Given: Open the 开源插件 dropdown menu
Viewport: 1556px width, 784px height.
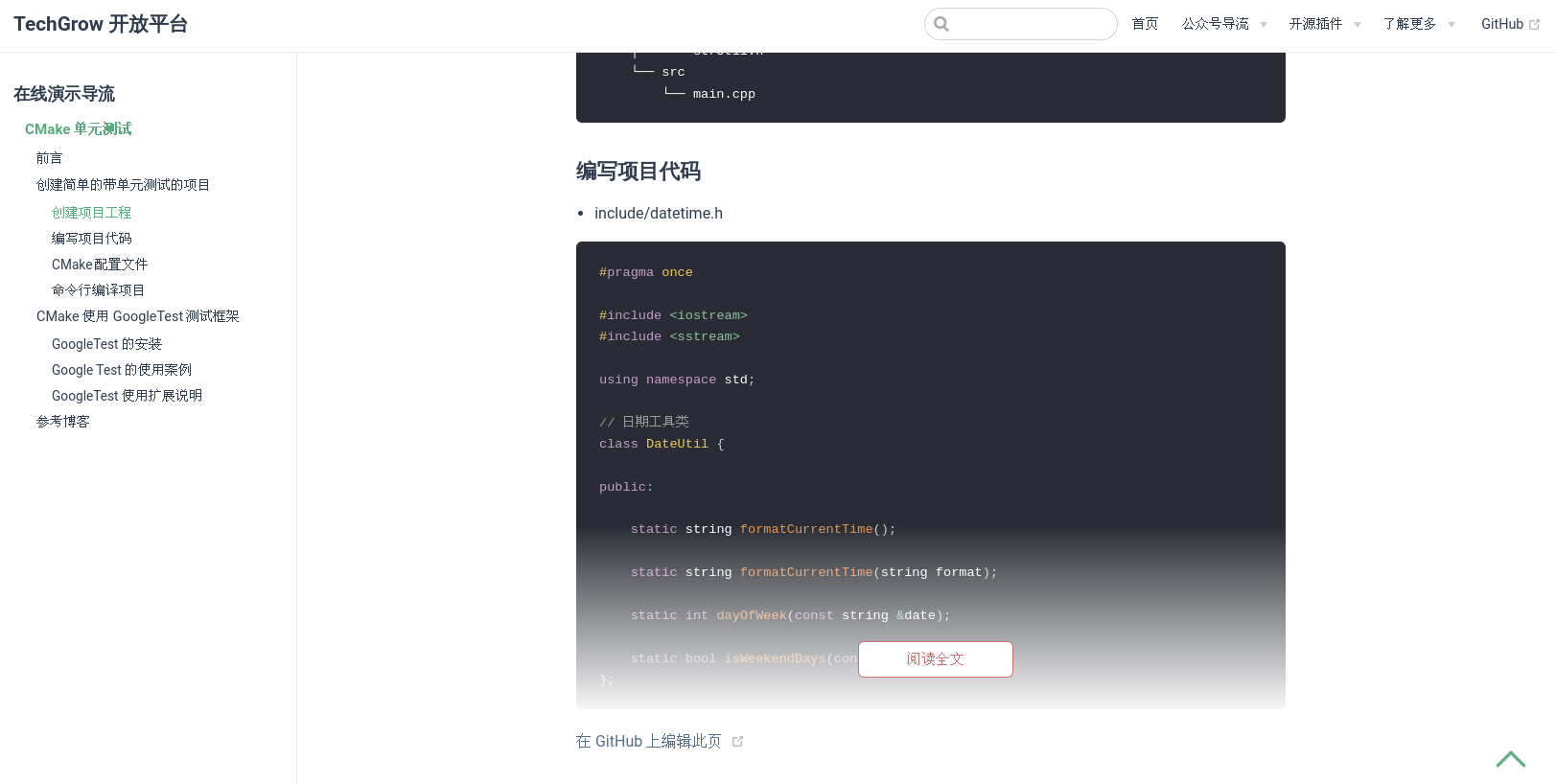Looking at the screenshot, I should (x=1324, y=24).
